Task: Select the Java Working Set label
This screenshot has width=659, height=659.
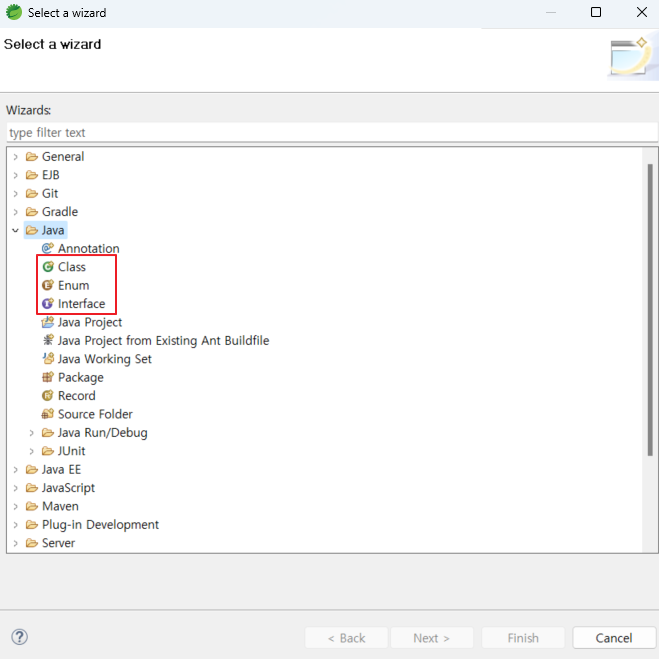Action: coord(105,359)
